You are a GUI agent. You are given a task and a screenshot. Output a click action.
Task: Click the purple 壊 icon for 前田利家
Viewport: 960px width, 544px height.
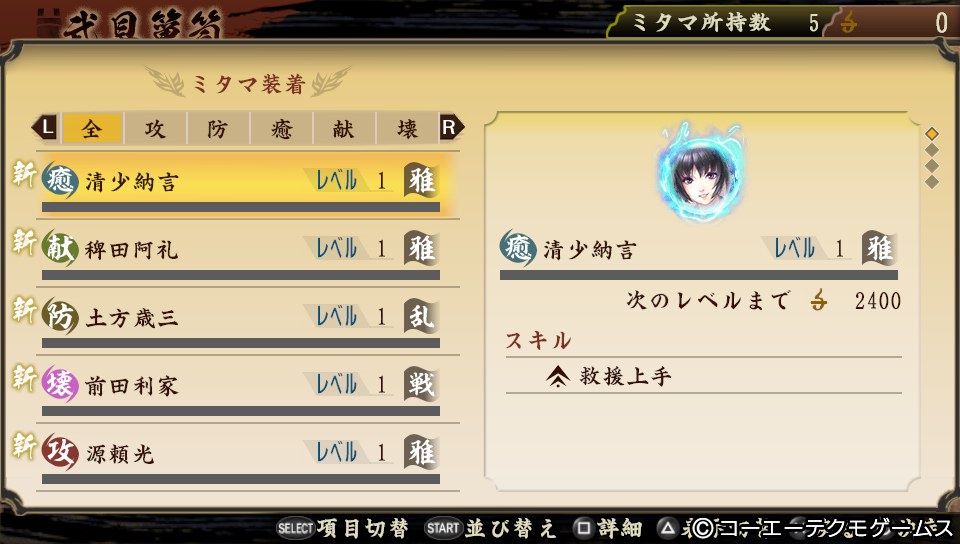[x=59, y=384]
